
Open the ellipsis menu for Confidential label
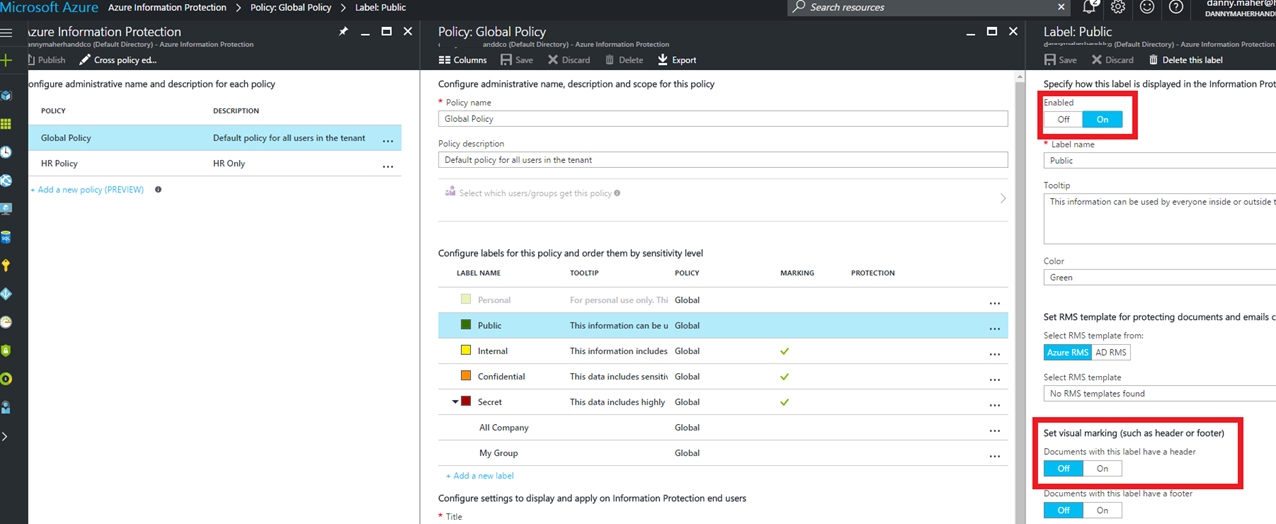click(994, 379)
